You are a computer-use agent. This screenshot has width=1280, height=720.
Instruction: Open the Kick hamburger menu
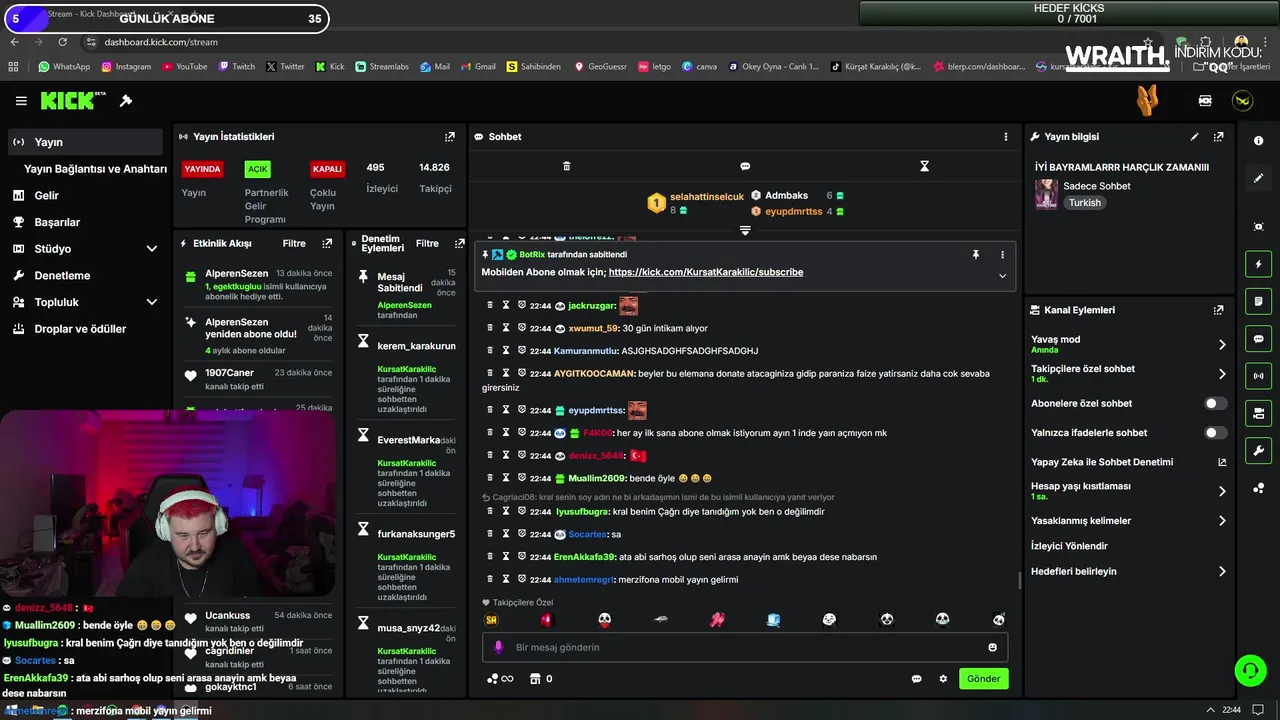tap(21, 101)
